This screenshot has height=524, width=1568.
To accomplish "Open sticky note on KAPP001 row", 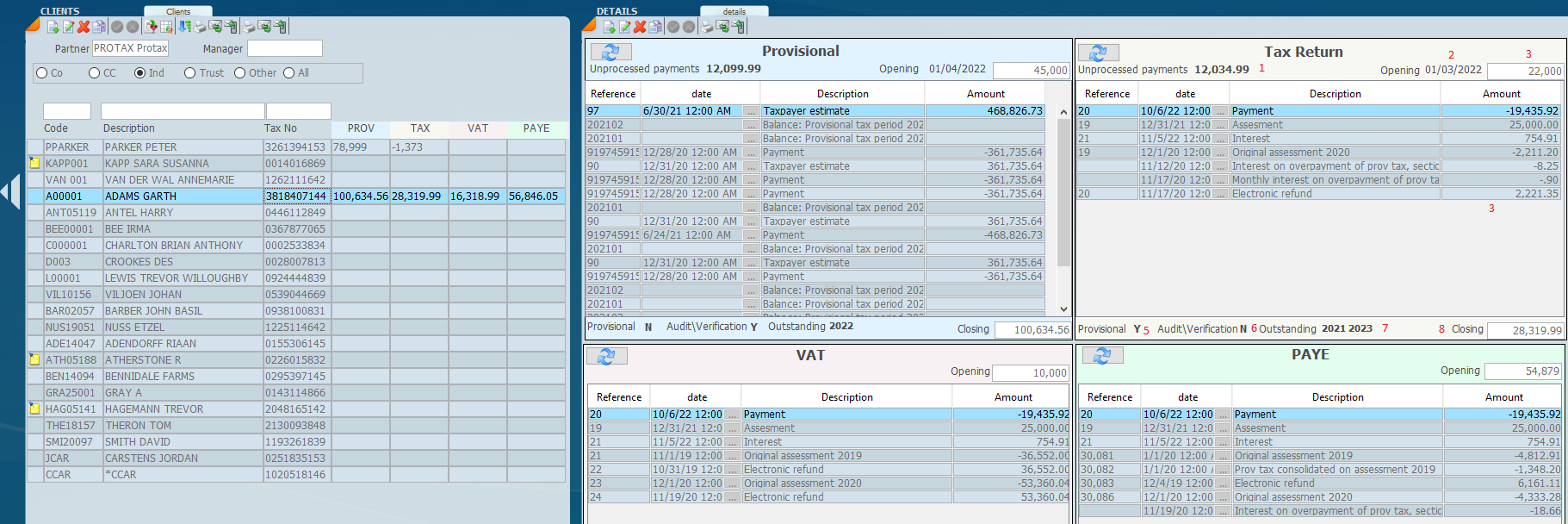I will (x=35, y=163).
